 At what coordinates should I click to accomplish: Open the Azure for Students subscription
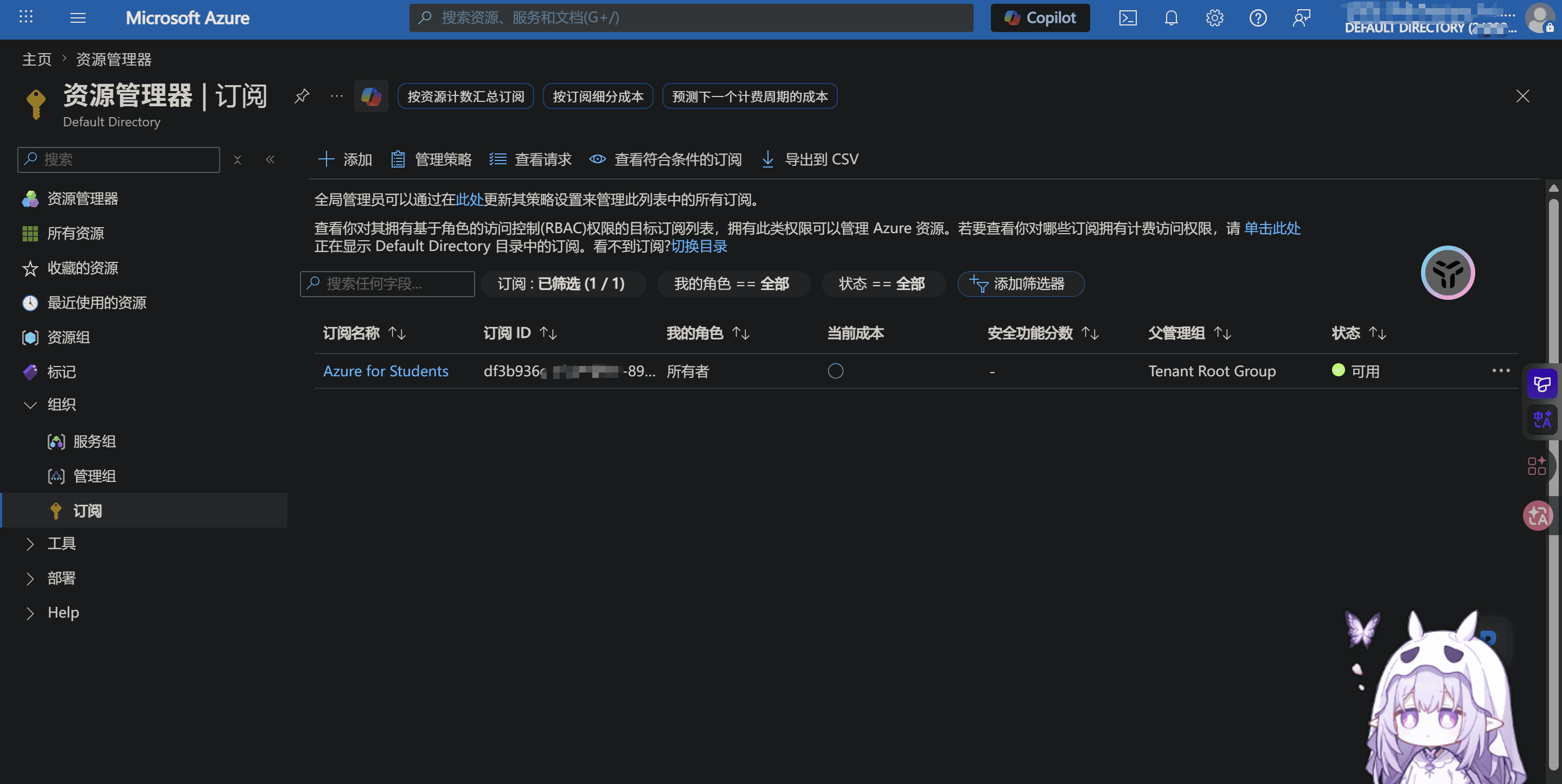pyautogui.click(x=386, y=371)
